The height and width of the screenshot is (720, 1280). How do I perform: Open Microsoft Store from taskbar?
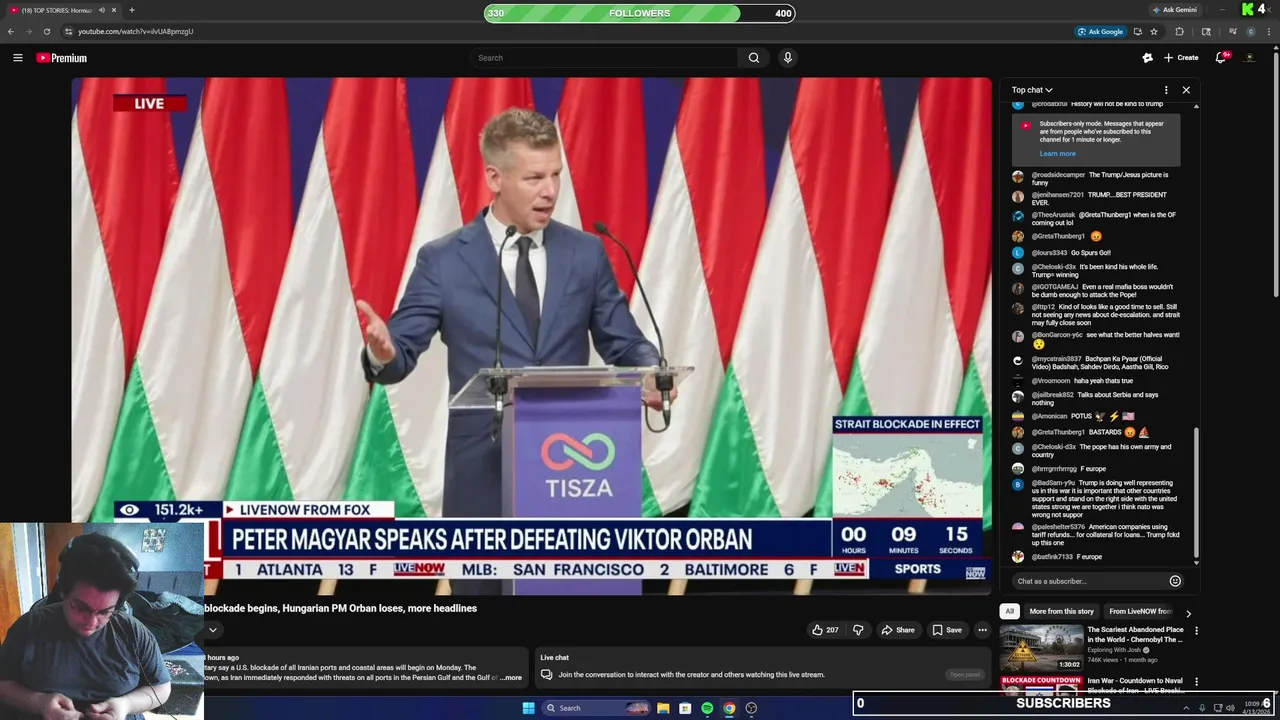pyautogui.click(x=685, y=708)
